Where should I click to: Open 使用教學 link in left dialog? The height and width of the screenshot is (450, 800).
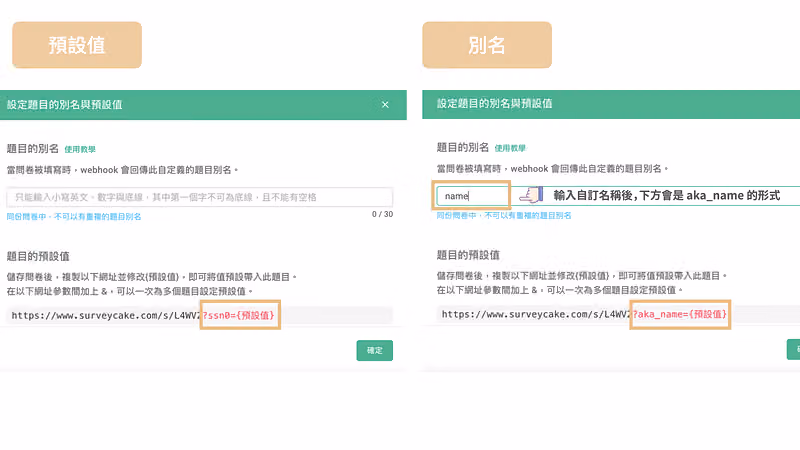pos(80,149)
